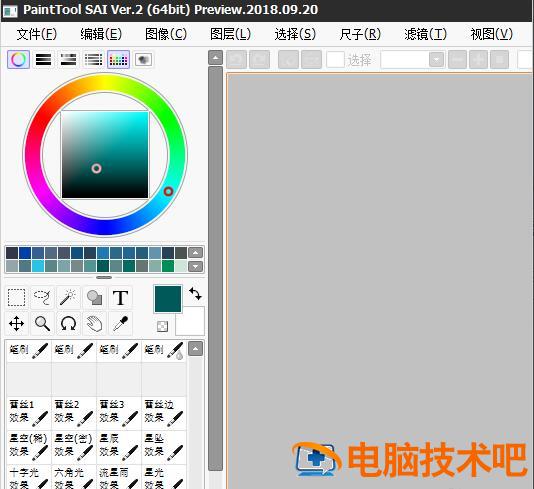Click brush list scroll-up arrow
The height and width of the screenshot is (489, 534).
point(195,349)
